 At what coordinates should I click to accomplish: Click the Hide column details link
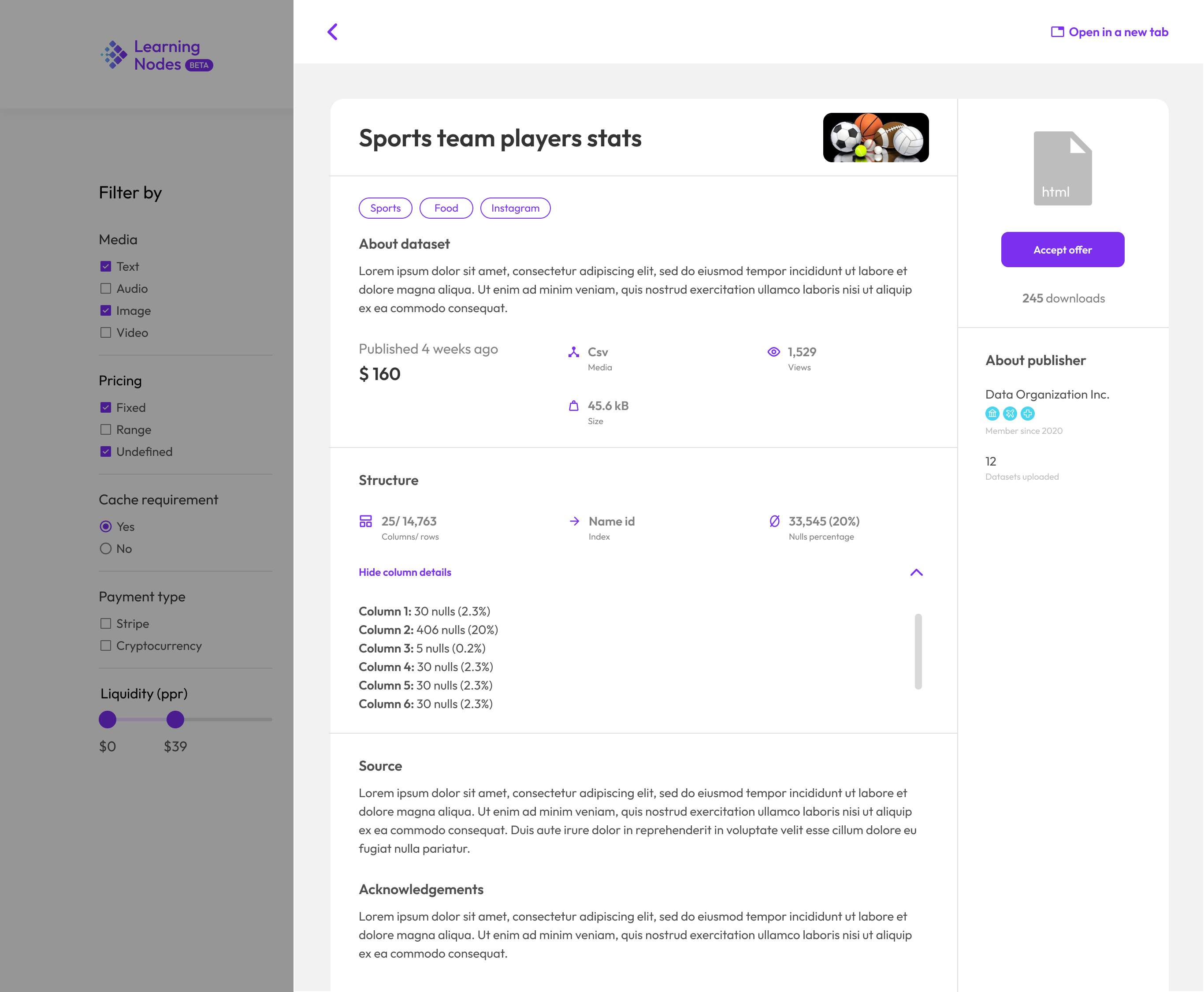click(x=405, y=572)
